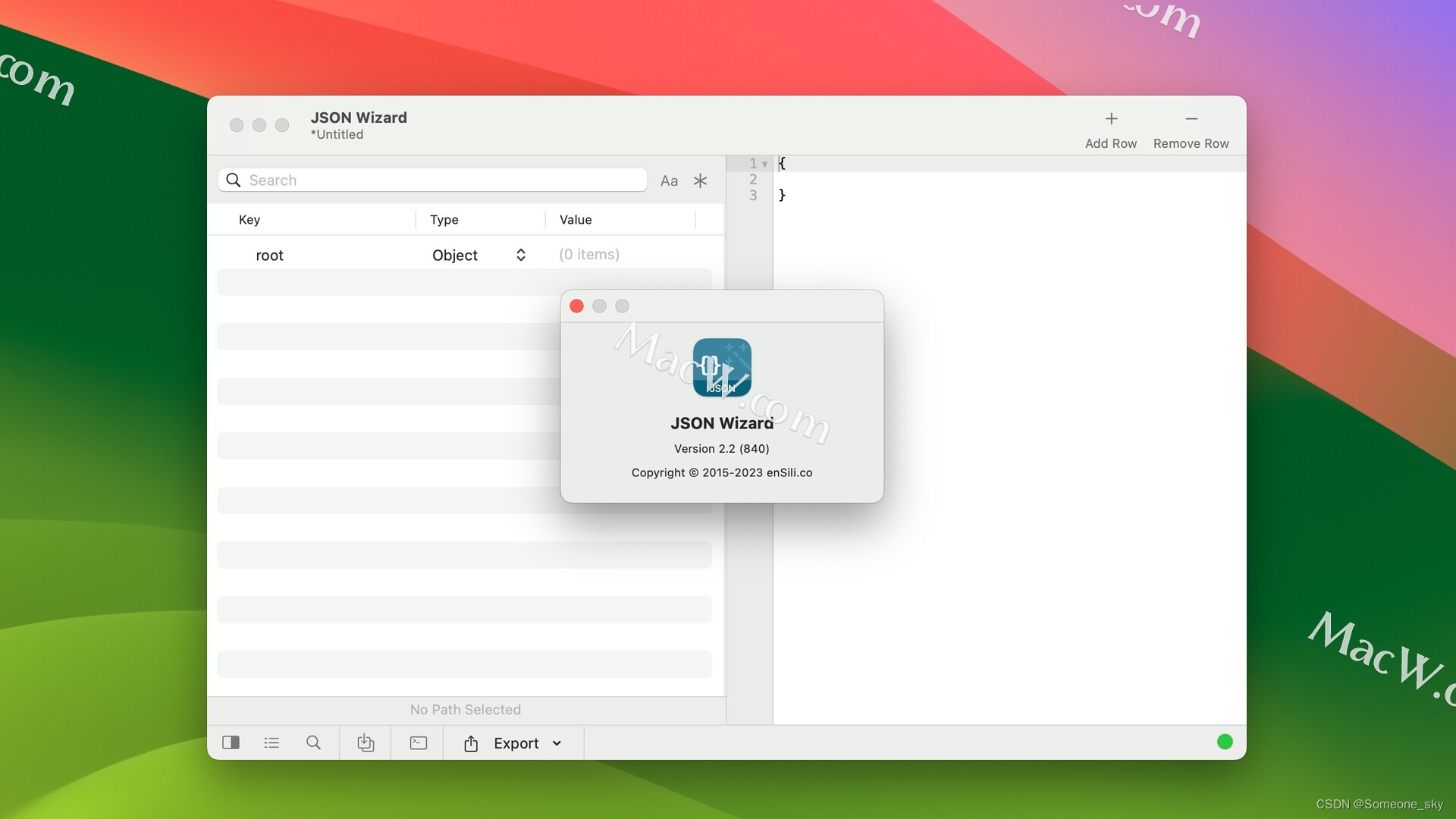
Task: Expand the Export options chevron
Action: (557, 744)
